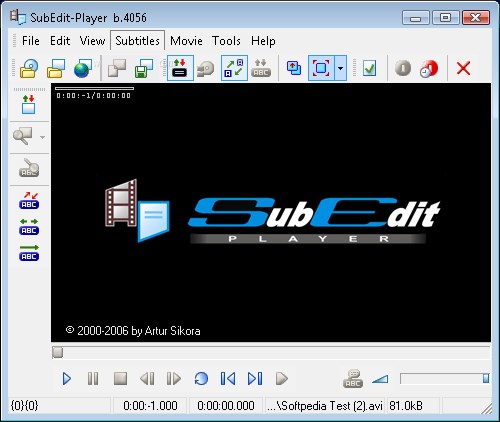Click the open subtitles folder icon
Viewport: 500px width, 422px height.
click(56, 68)
